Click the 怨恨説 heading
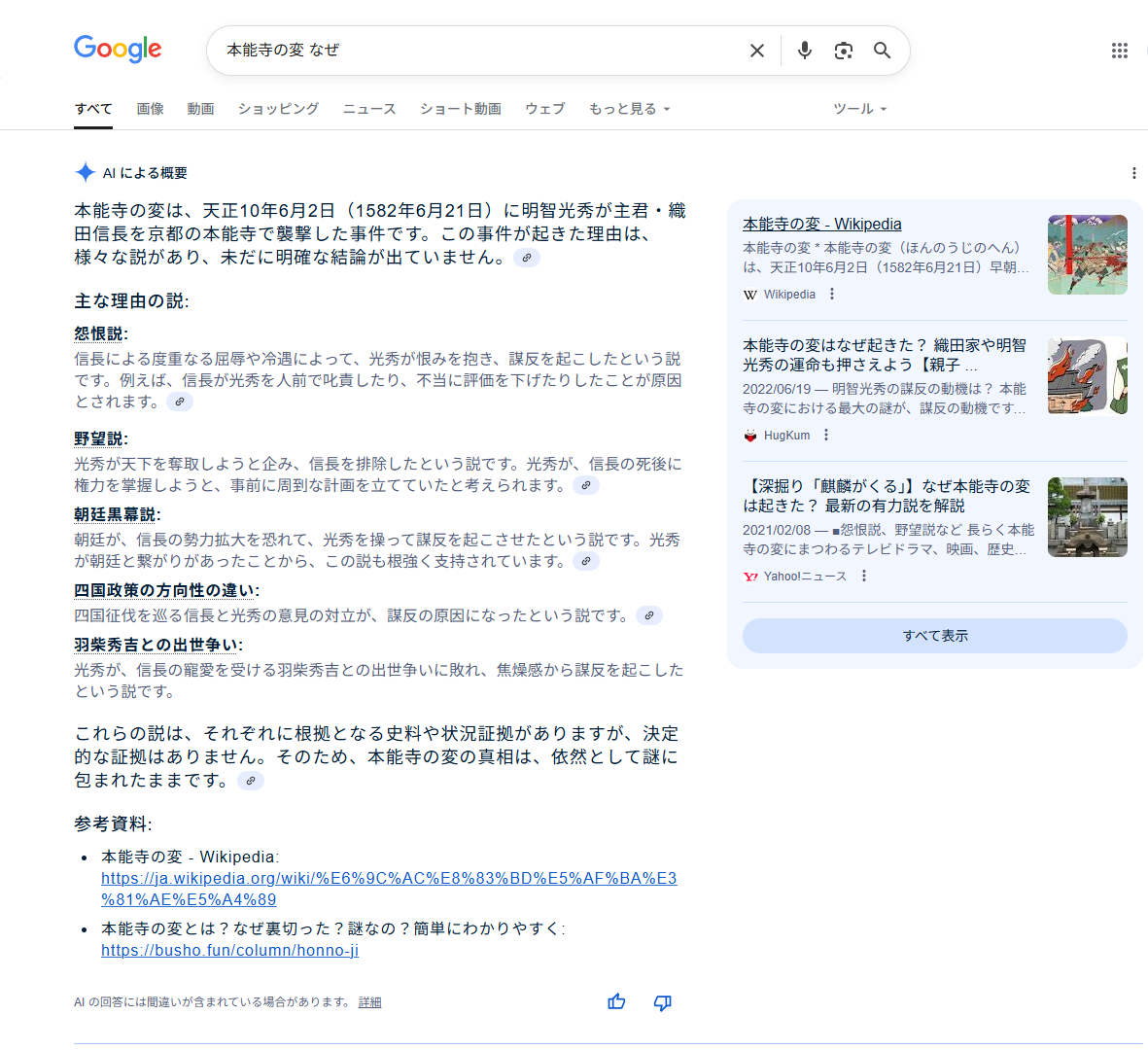 pos(99,333)
